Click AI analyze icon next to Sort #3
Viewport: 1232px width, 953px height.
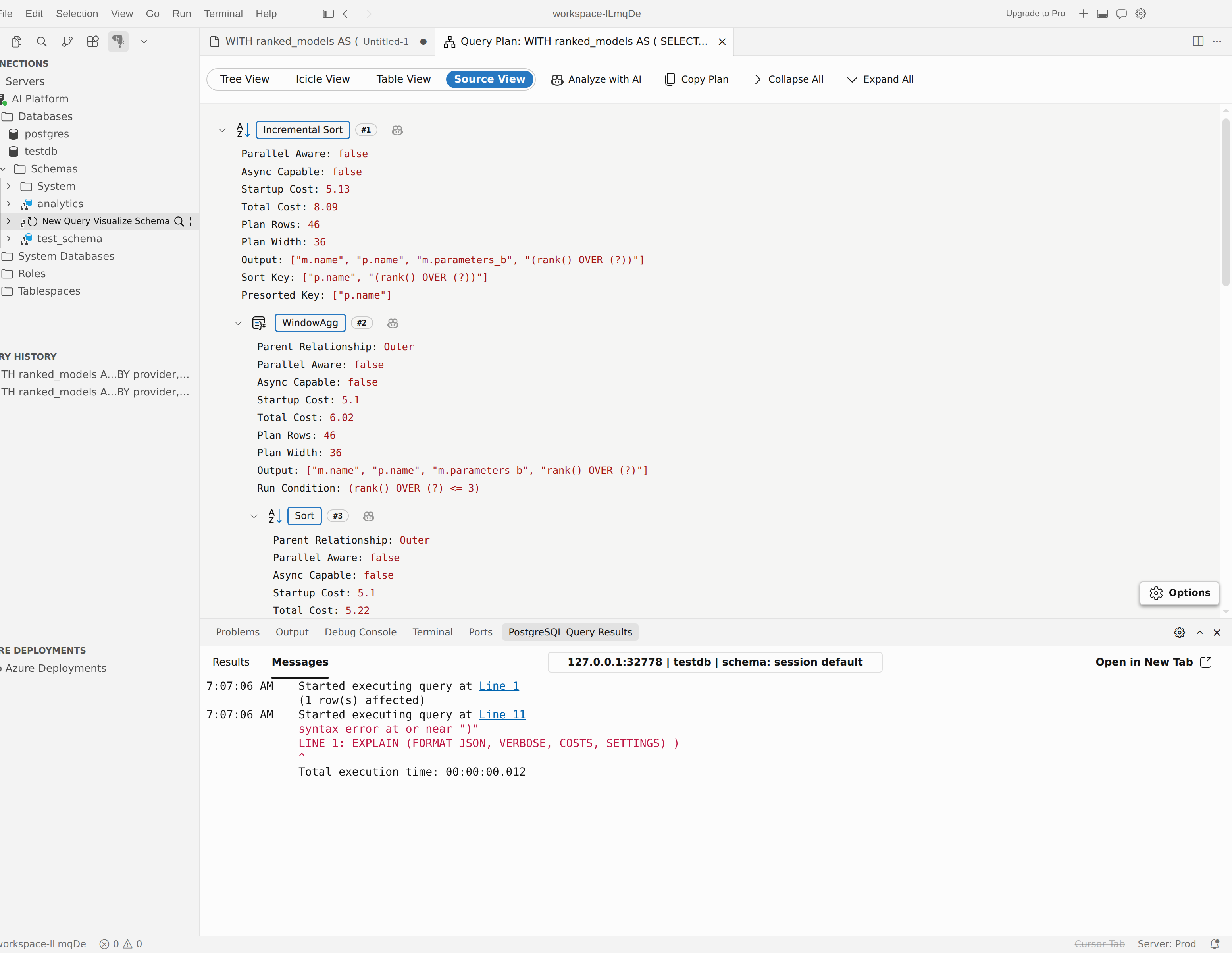pyautogui.click(x=369, y=516)
